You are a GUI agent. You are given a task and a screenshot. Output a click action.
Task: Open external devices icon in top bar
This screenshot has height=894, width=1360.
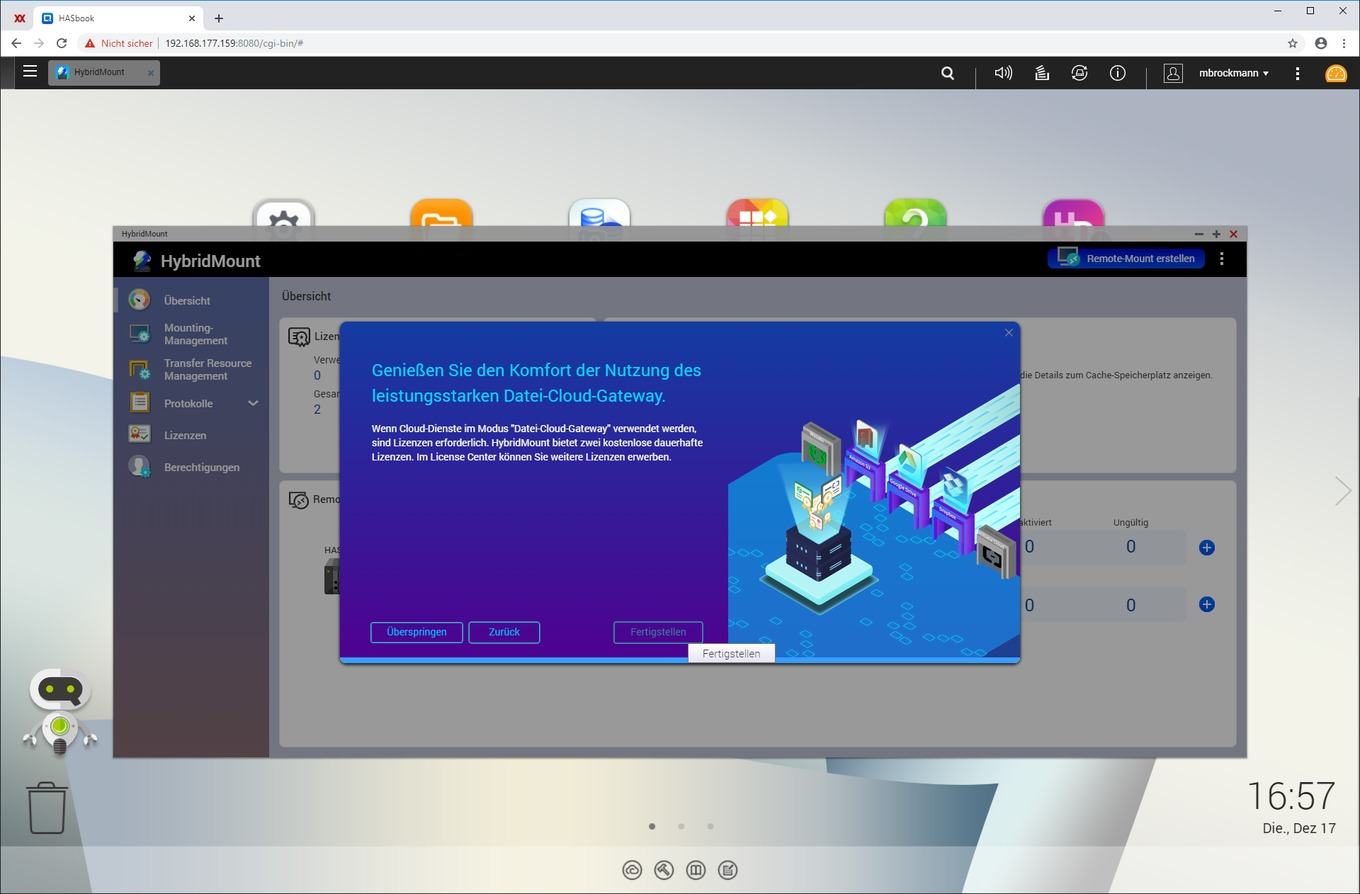point(1079,73)
